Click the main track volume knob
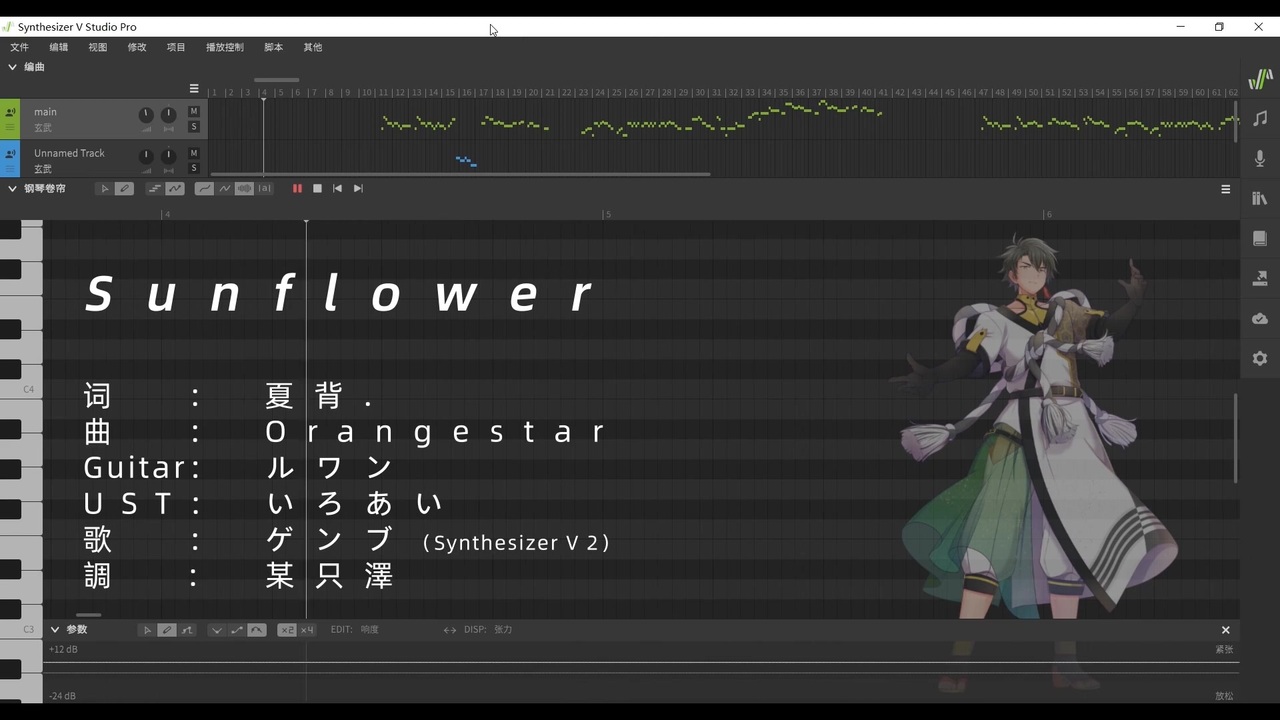Viewport: 1280px width, 720px height. [146, 115]
